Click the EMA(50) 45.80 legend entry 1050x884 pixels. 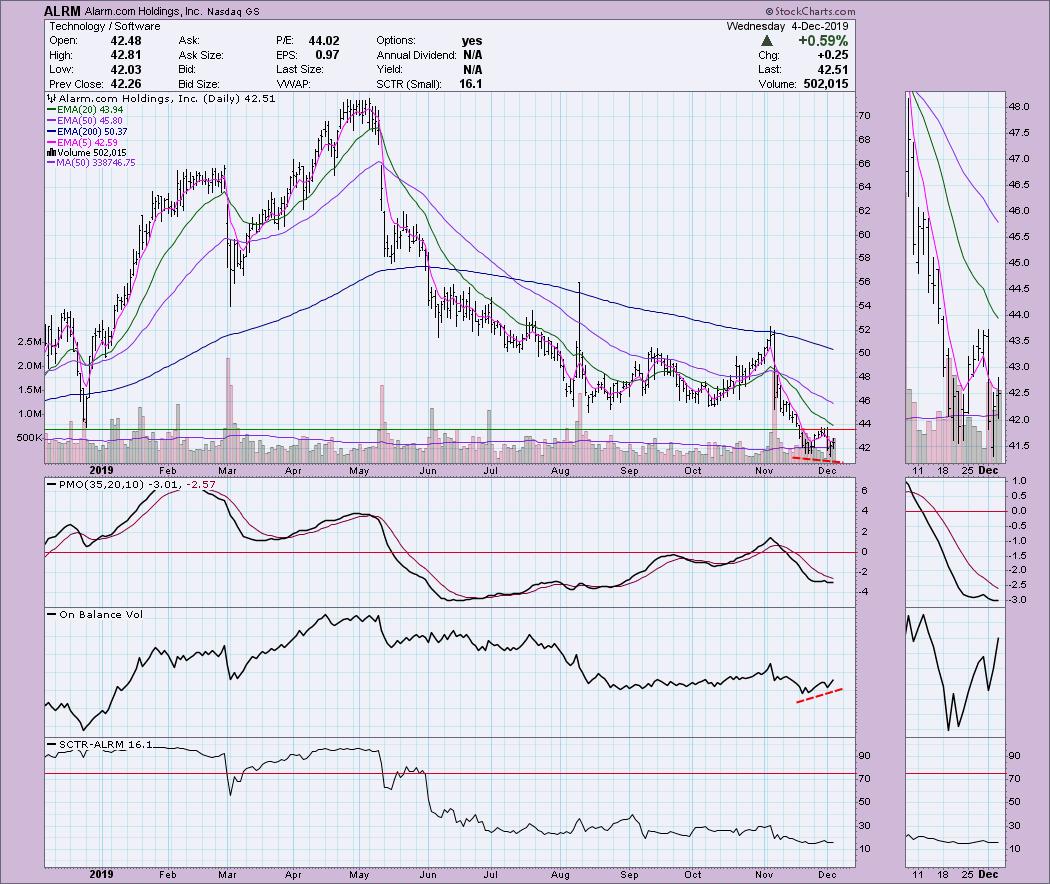[x=84, y=121]
